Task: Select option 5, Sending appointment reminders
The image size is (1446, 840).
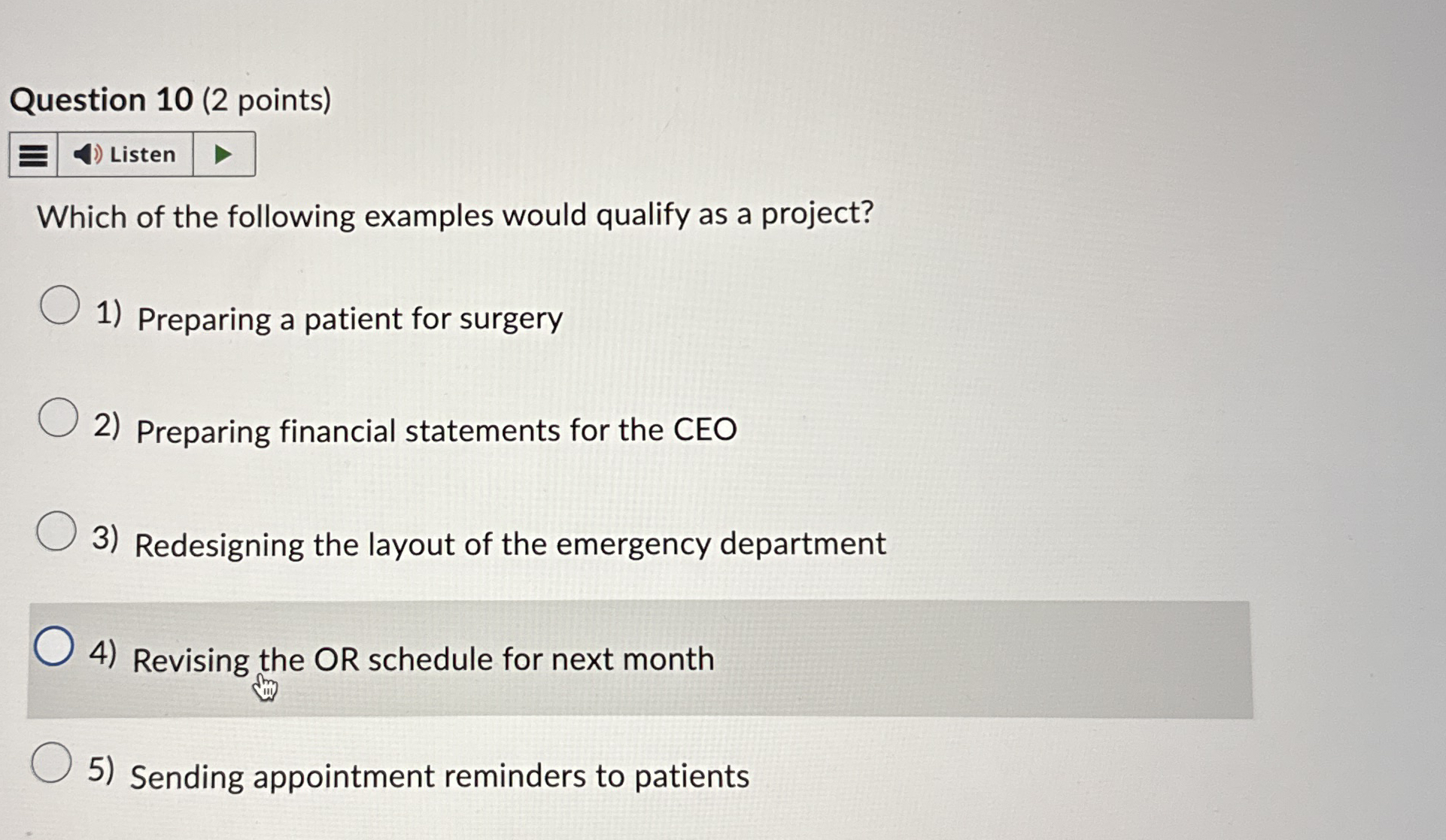Action: [x=50, y=762]
